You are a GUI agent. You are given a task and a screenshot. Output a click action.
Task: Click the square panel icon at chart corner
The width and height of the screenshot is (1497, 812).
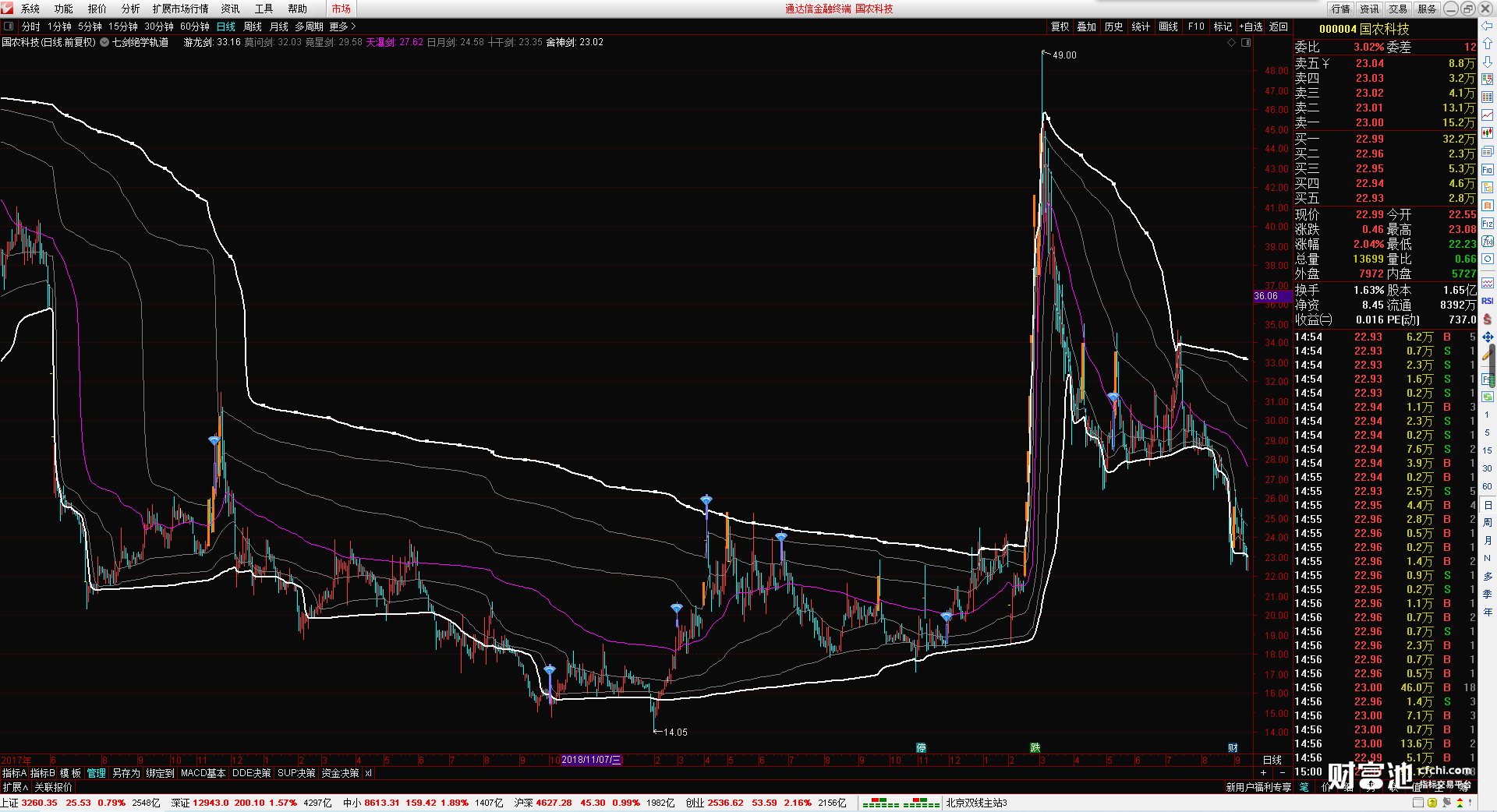pos(1246,42)
